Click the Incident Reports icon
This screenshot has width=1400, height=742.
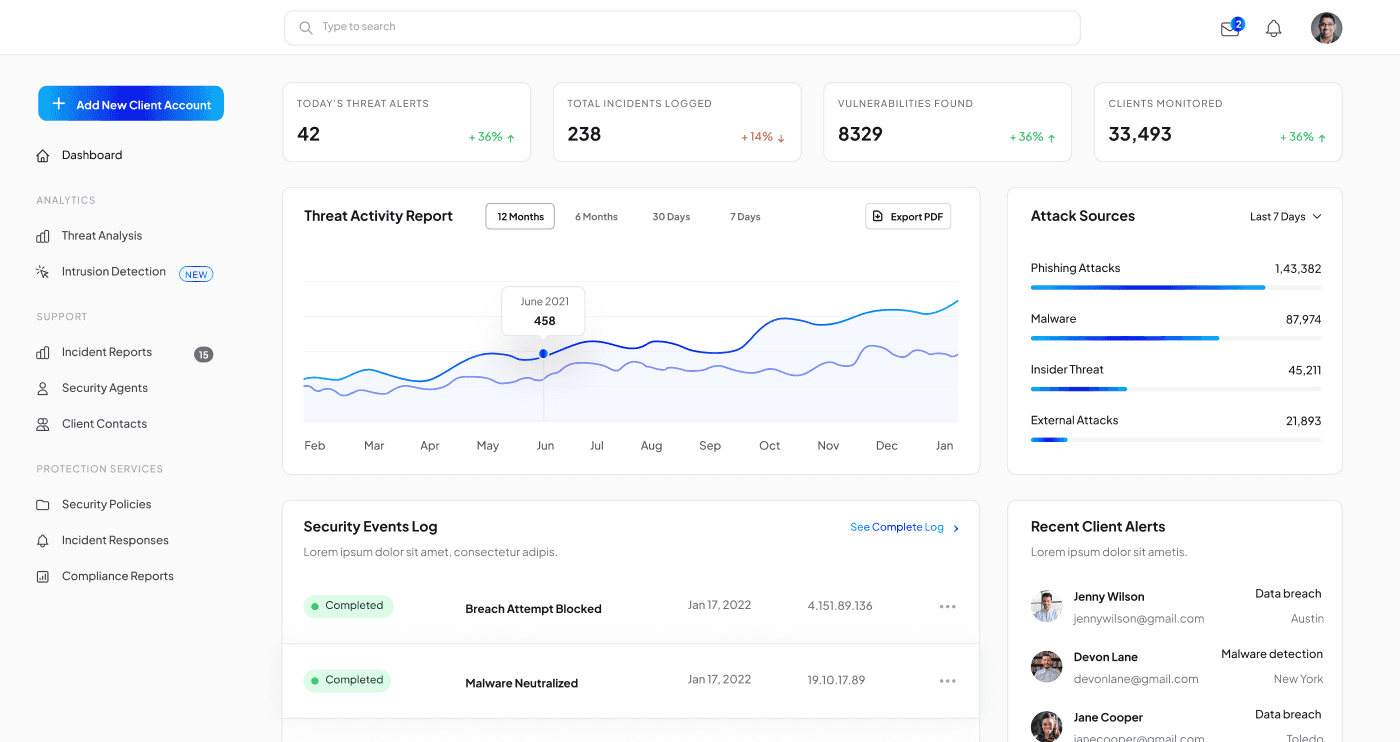tap(41, 352)
